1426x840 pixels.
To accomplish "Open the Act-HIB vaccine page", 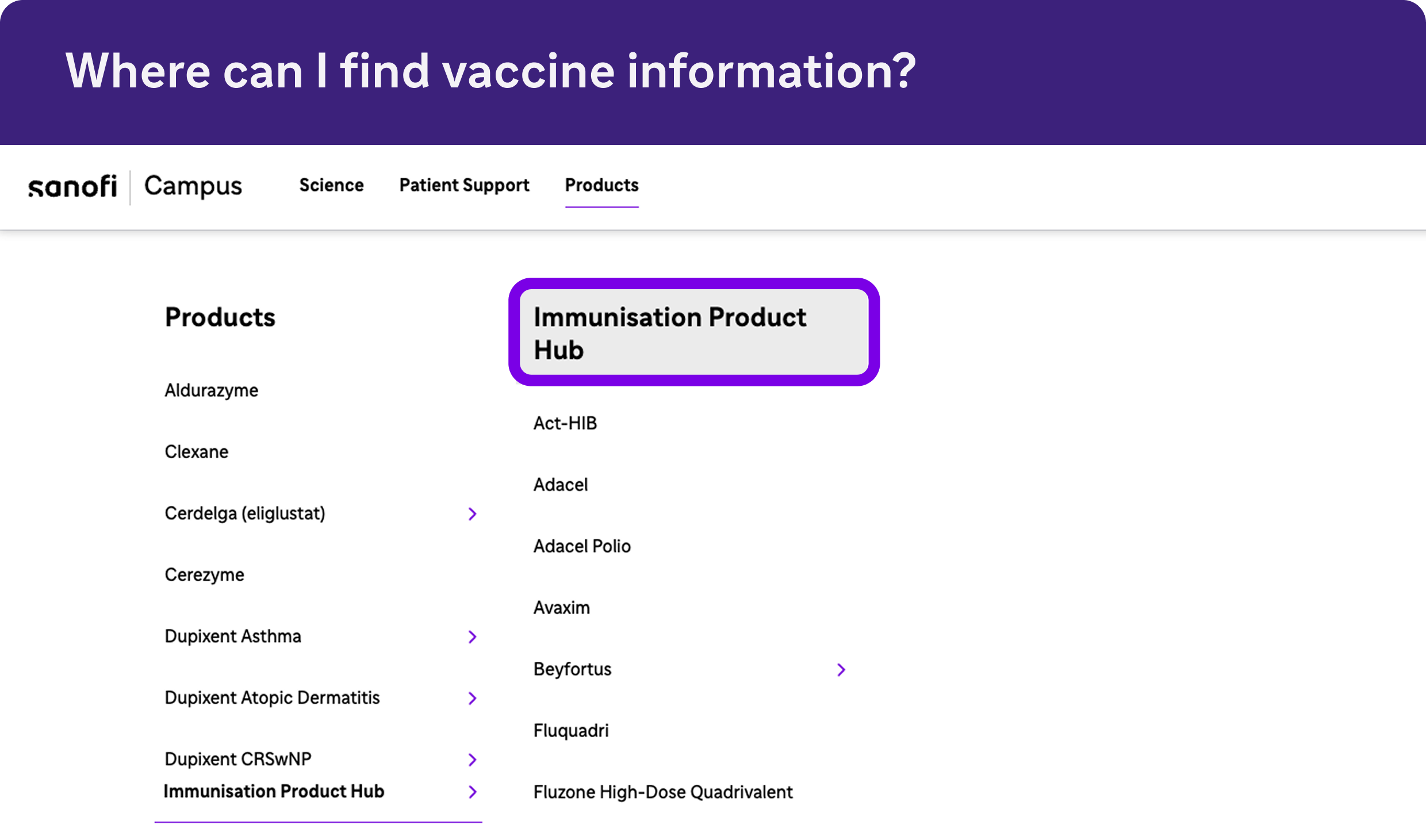I will point(565,424).
